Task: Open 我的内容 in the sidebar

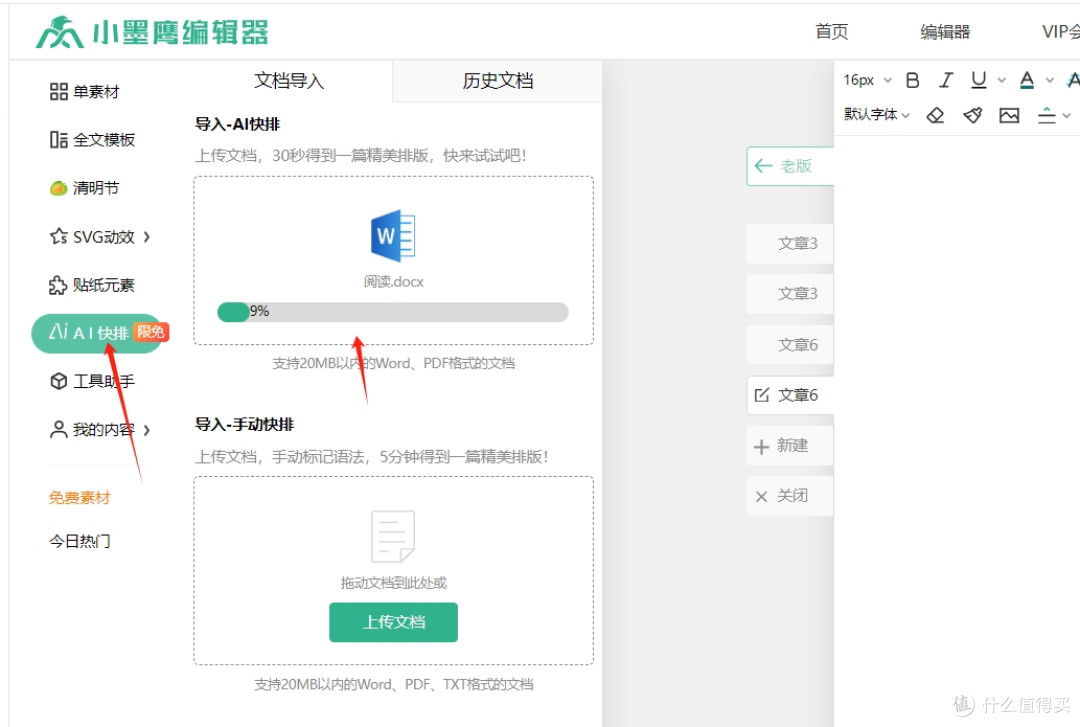Action: (x=92, y=429)
